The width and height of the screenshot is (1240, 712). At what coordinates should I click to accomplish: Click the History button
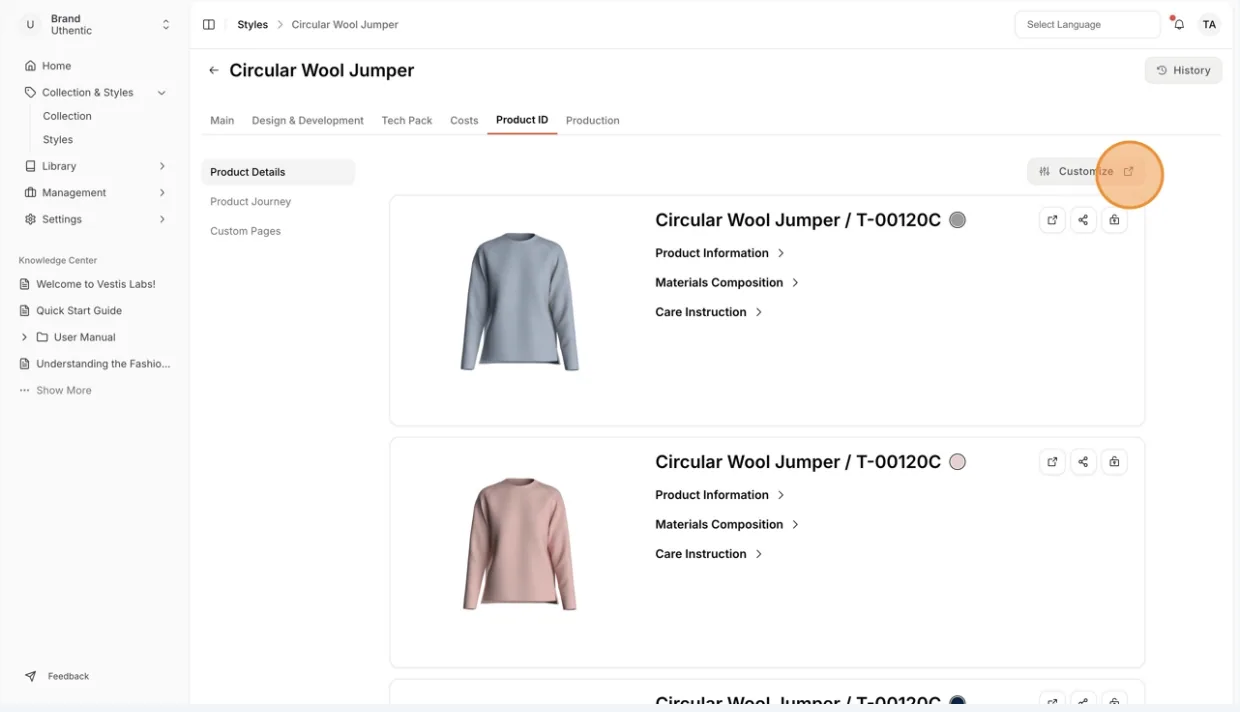[1183, 70]
